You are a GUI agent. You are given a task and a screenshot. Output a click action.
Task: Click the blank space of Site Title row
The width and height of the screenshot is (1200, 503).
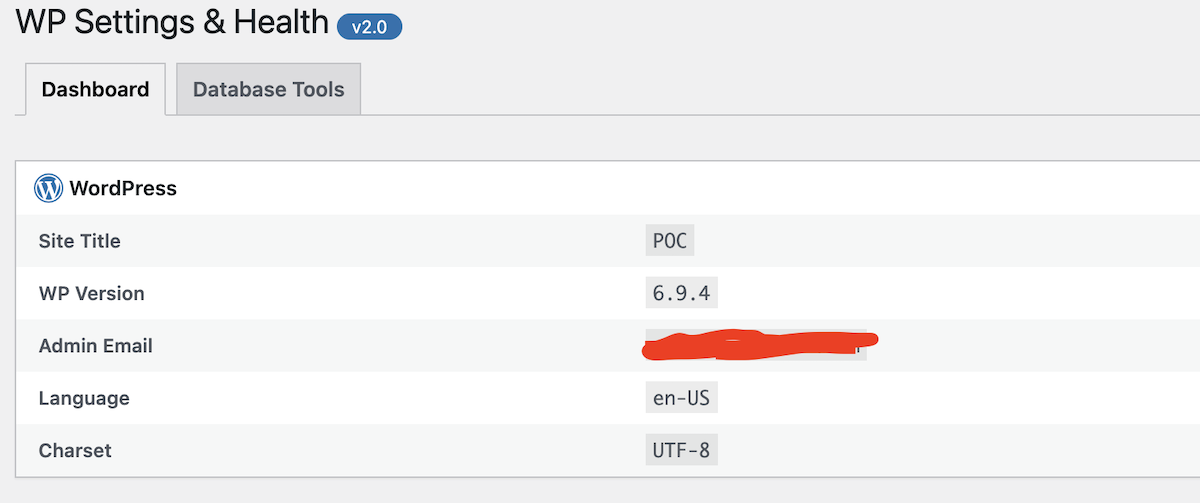950,241
